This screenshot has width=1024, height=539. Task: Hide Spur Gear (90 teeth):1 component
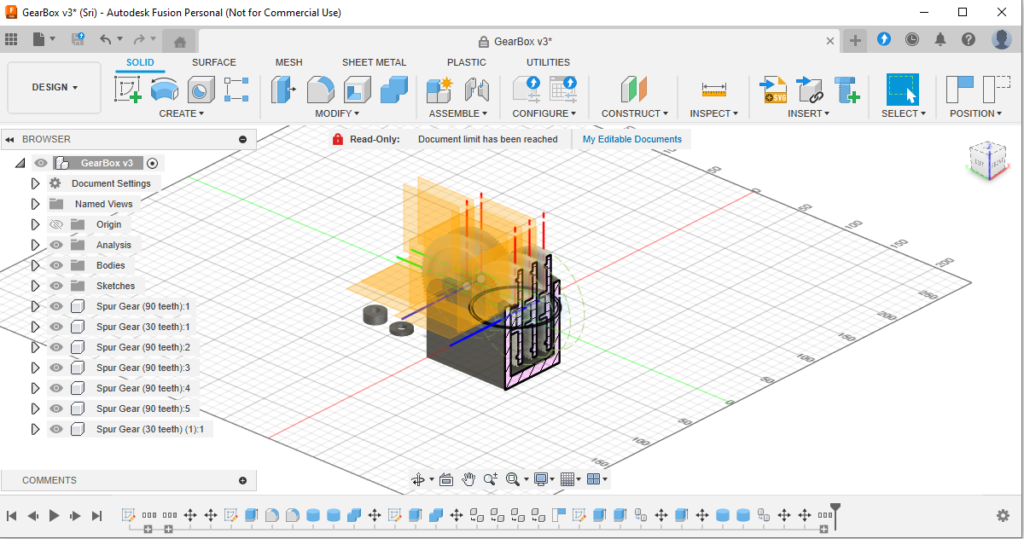(56, 306)
